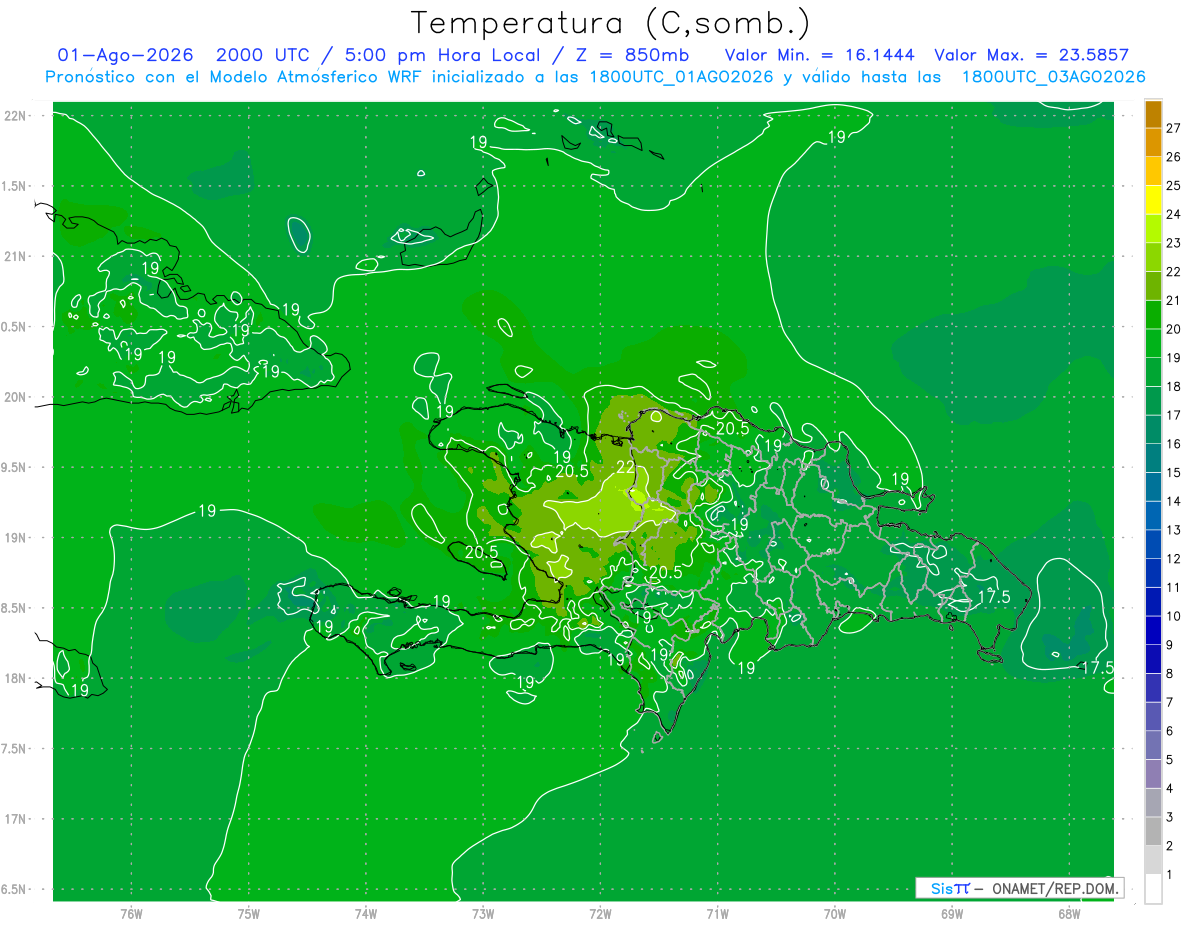Screen dimensions: 1200x927
Task: Click the '69W' longitude axis label
Action: (x=952, y=914)
